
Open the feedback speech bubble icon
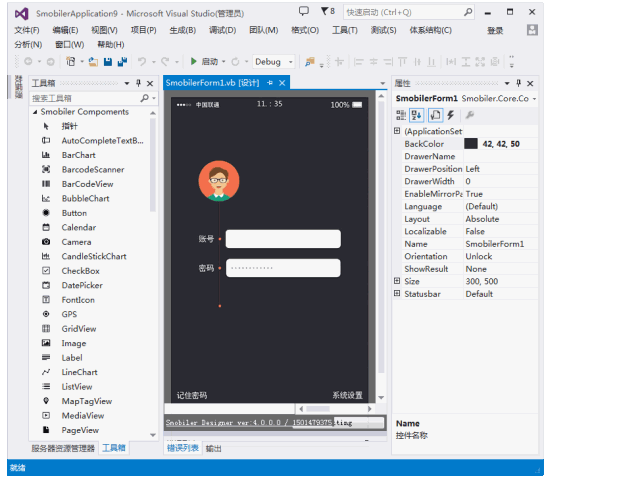click(304, 11)
